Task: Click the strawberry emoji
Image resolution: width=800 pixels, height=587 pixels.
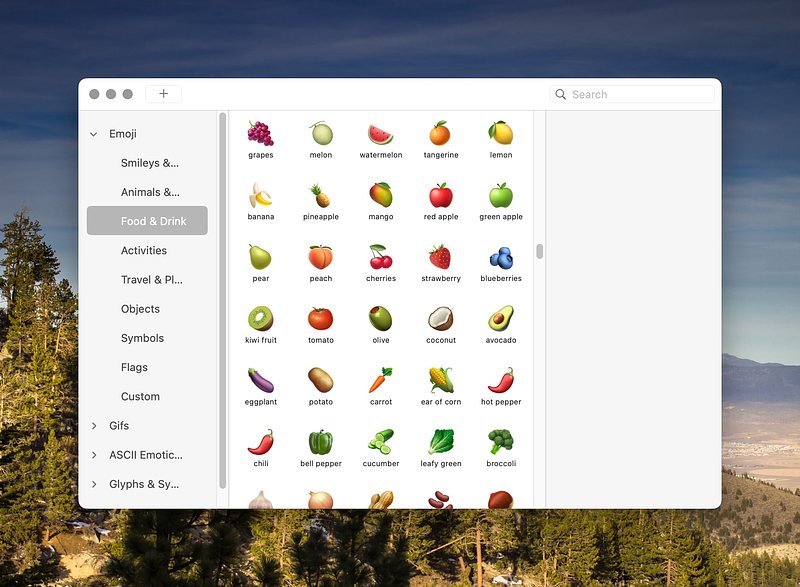Action: [x=440, y=257]
